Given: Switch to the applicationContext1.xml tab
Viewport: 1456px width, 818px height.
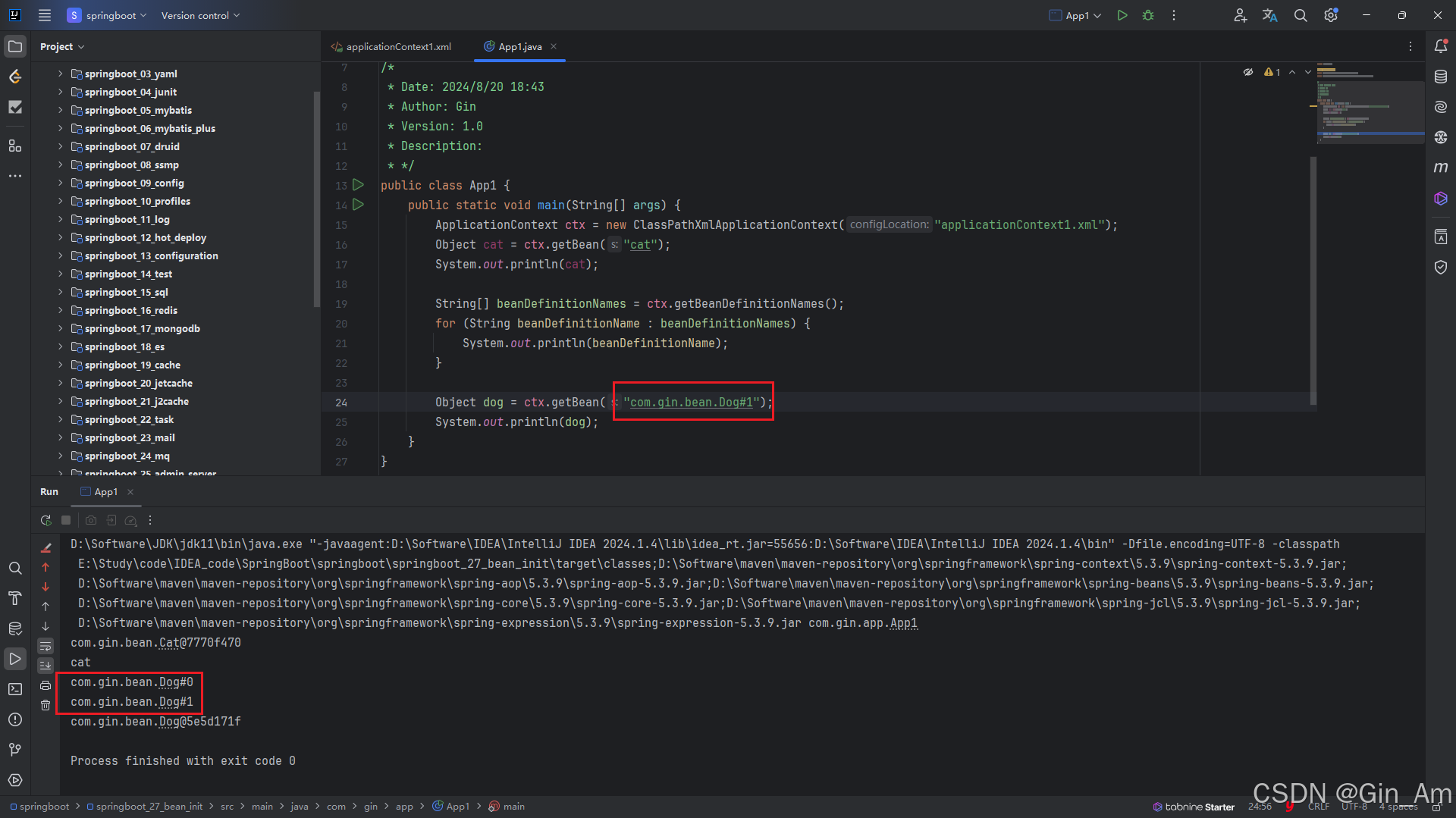Looking at the screenshot, I should pyautogui.click(x=398, y=46).
